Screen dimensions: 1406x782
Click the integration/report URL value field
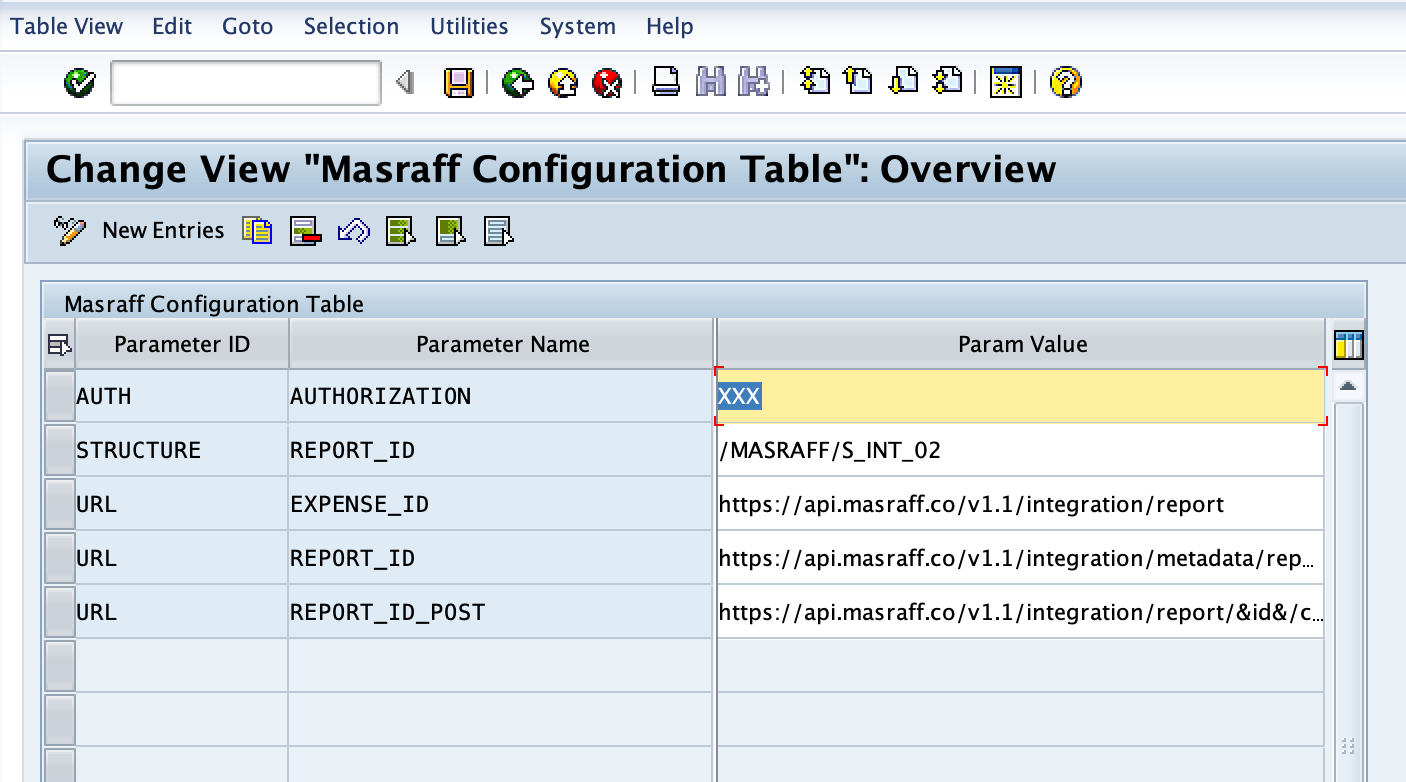tap(1022, 504)
